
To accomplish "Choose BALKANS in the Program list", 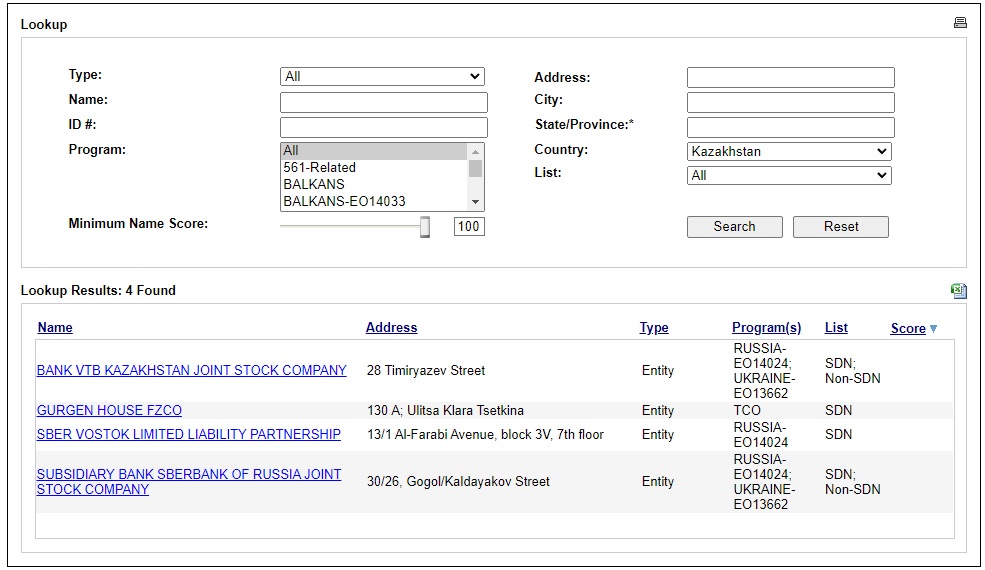I will 374,185.
